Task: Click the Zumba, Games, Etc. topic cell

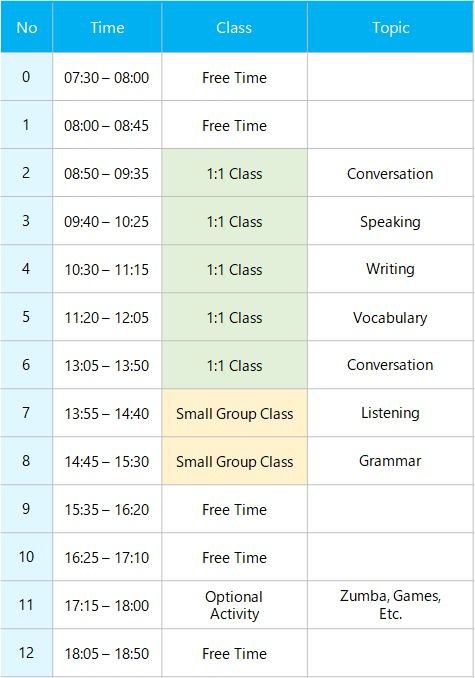Action: point(390,605)
